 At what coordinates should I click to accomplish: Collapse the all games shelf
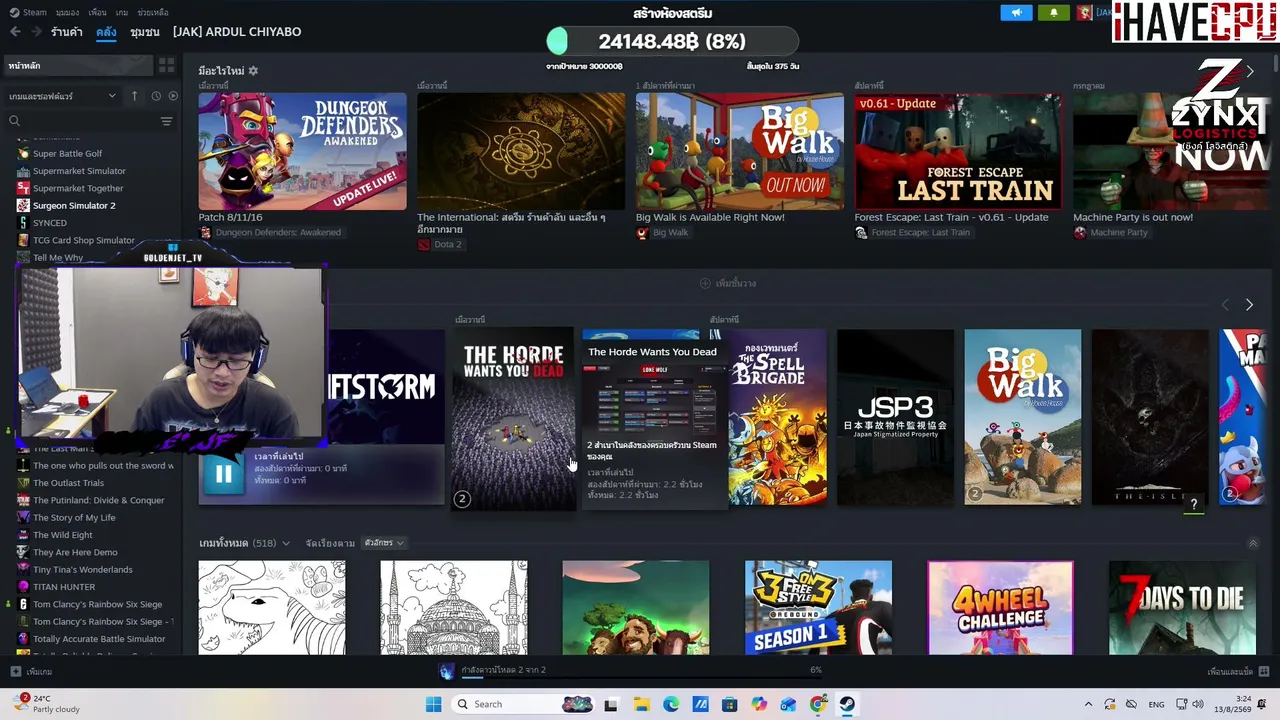[x=1253, y=544]
